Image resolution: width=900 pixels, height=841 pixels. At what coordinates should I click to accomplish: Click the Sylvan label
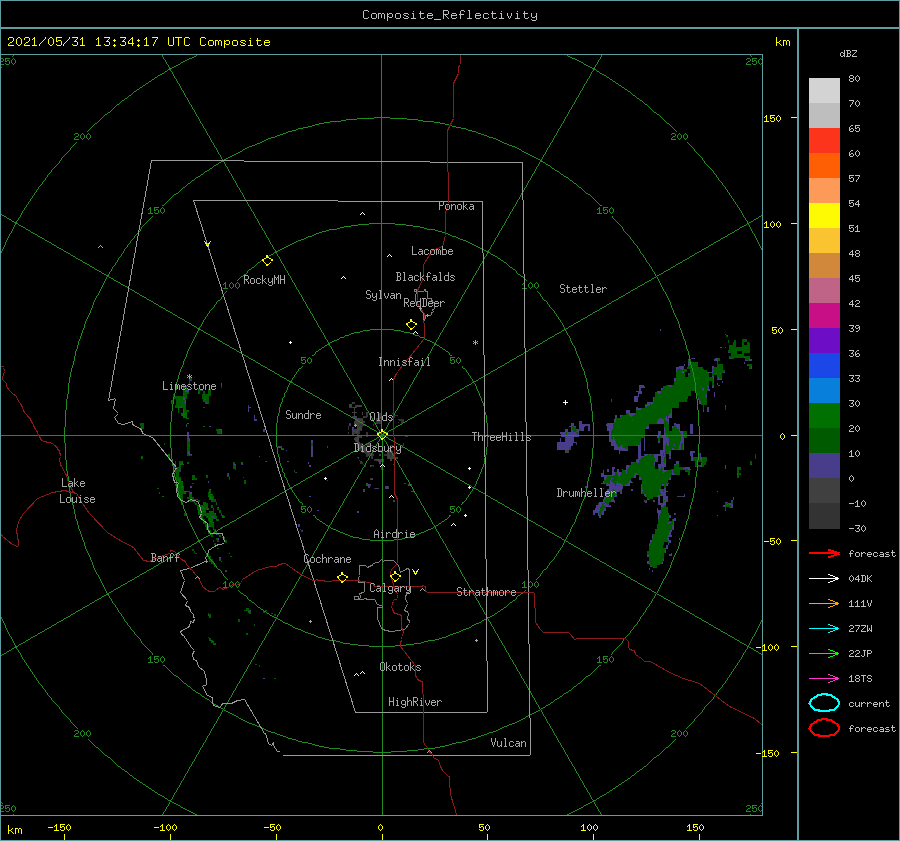(x=383, y=295)
